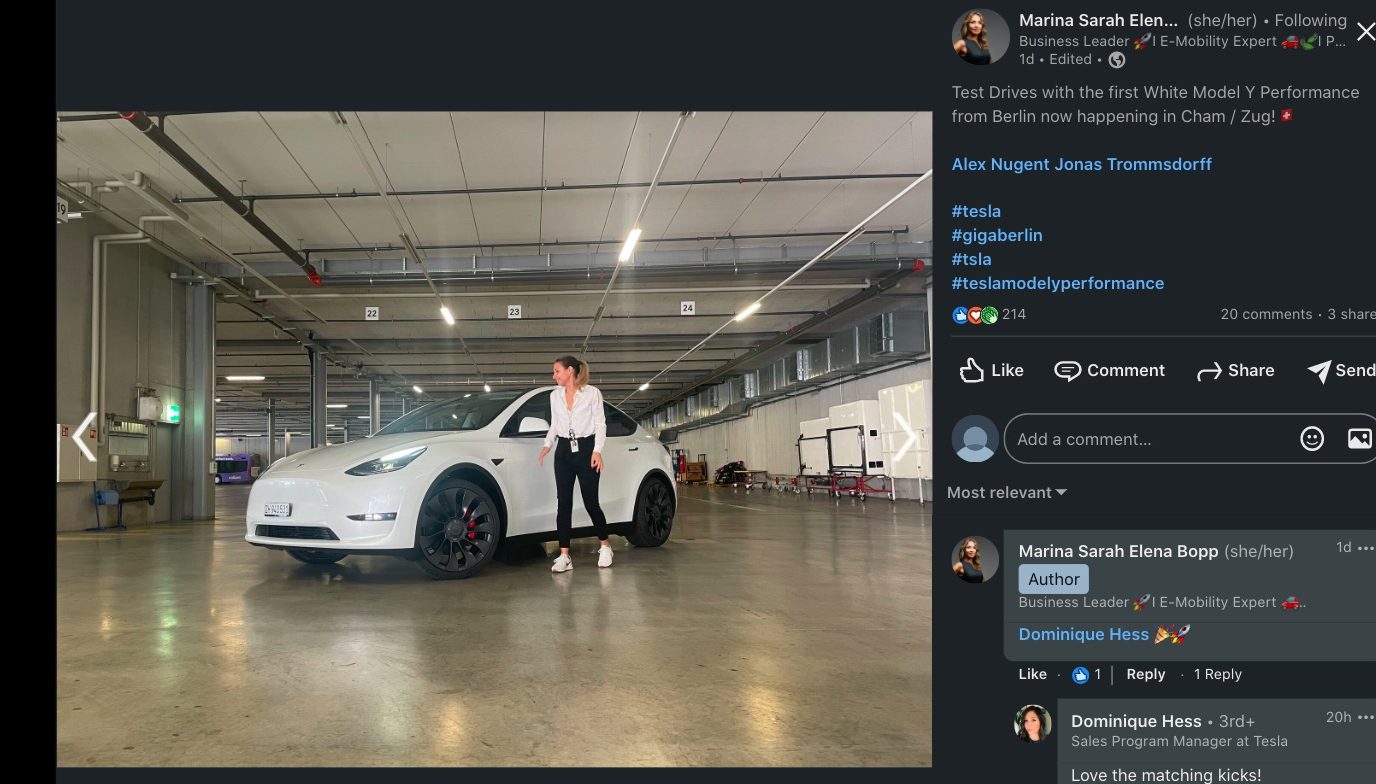Click the Share arrow icon

pos(1209,371)
